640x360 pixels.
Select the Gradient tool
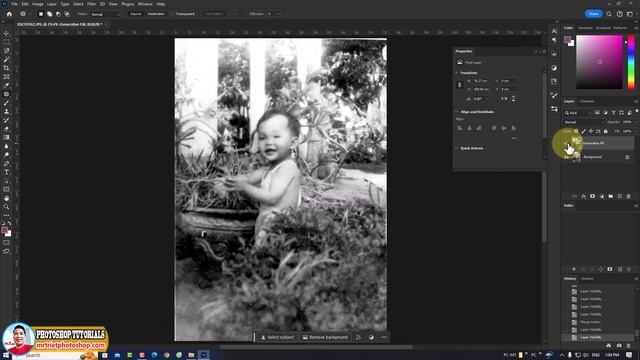6,138
